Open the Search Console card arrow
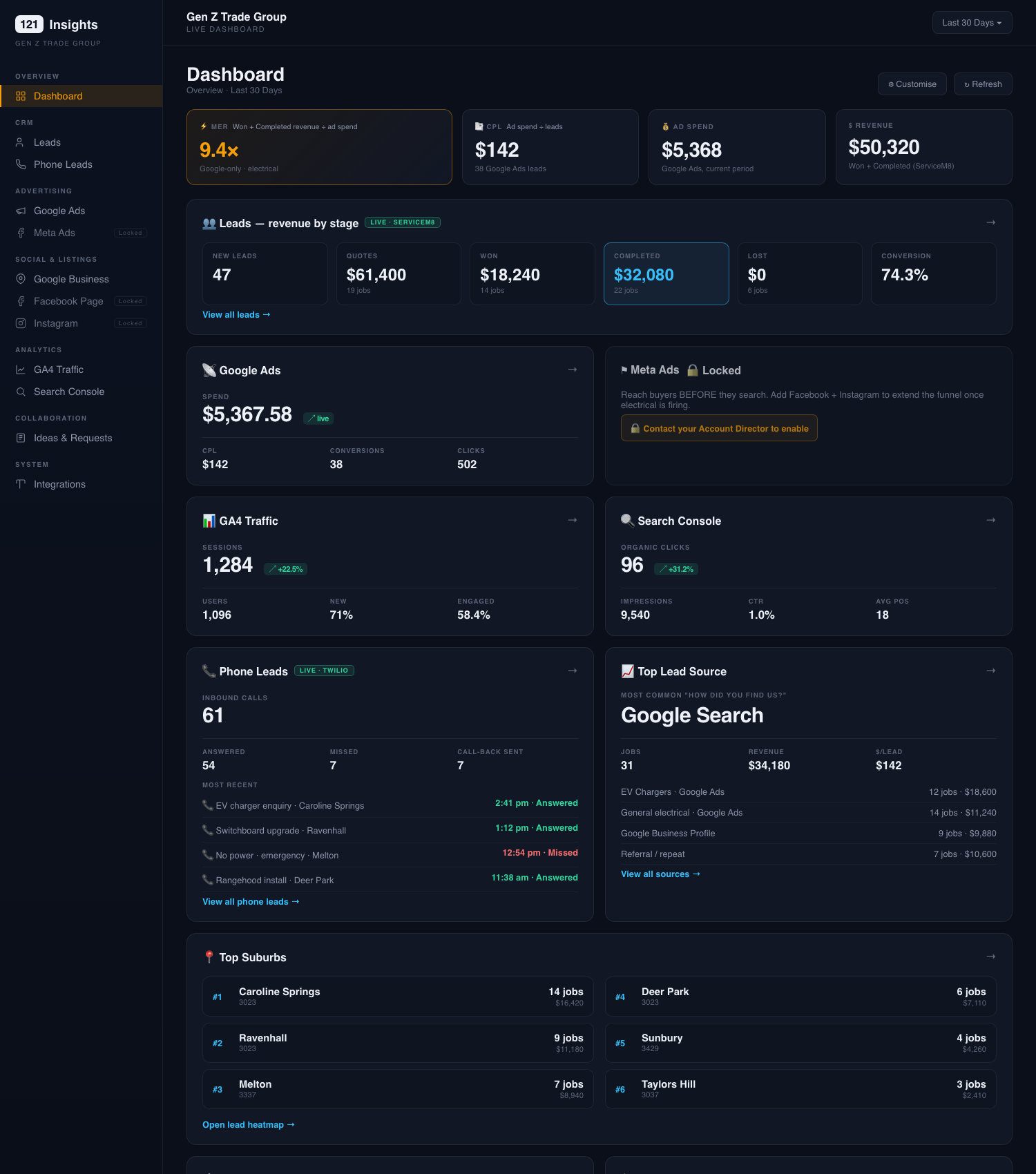The width and height of the screenshot is (1036, 1174). [991, 520]
